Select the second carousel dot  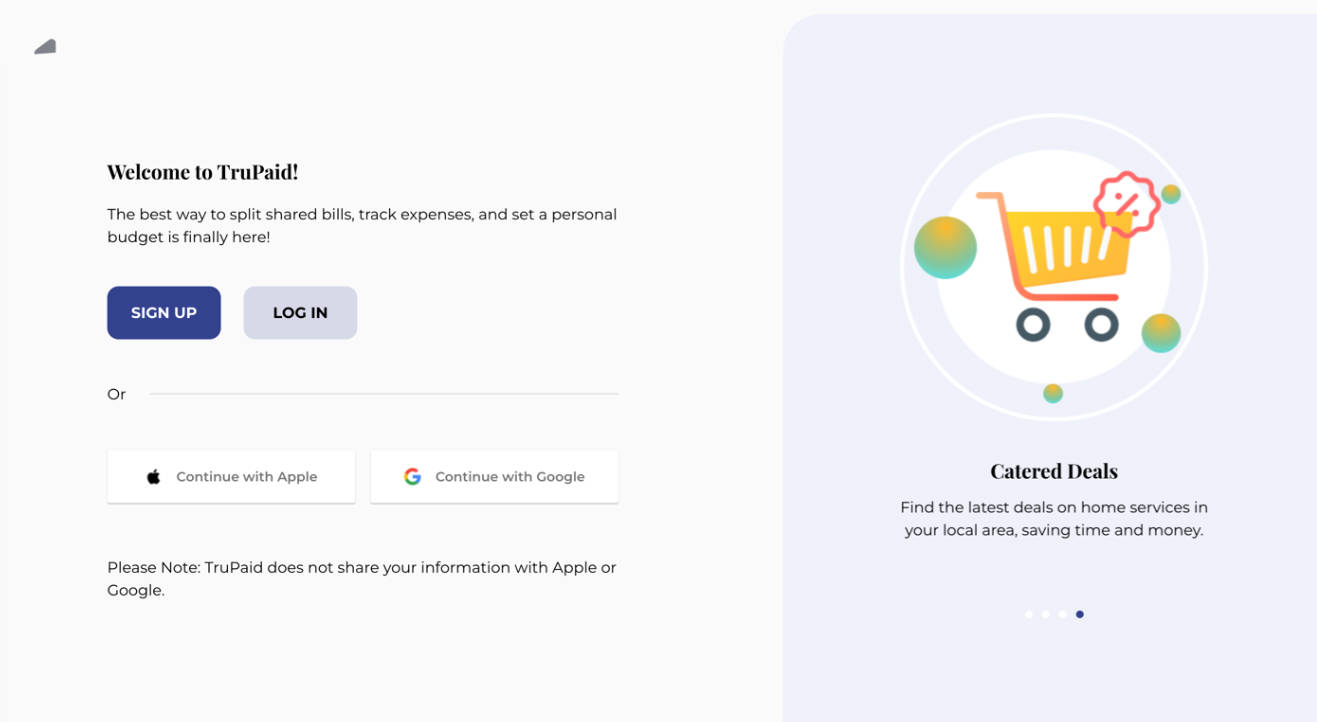tap(1046, 614)
